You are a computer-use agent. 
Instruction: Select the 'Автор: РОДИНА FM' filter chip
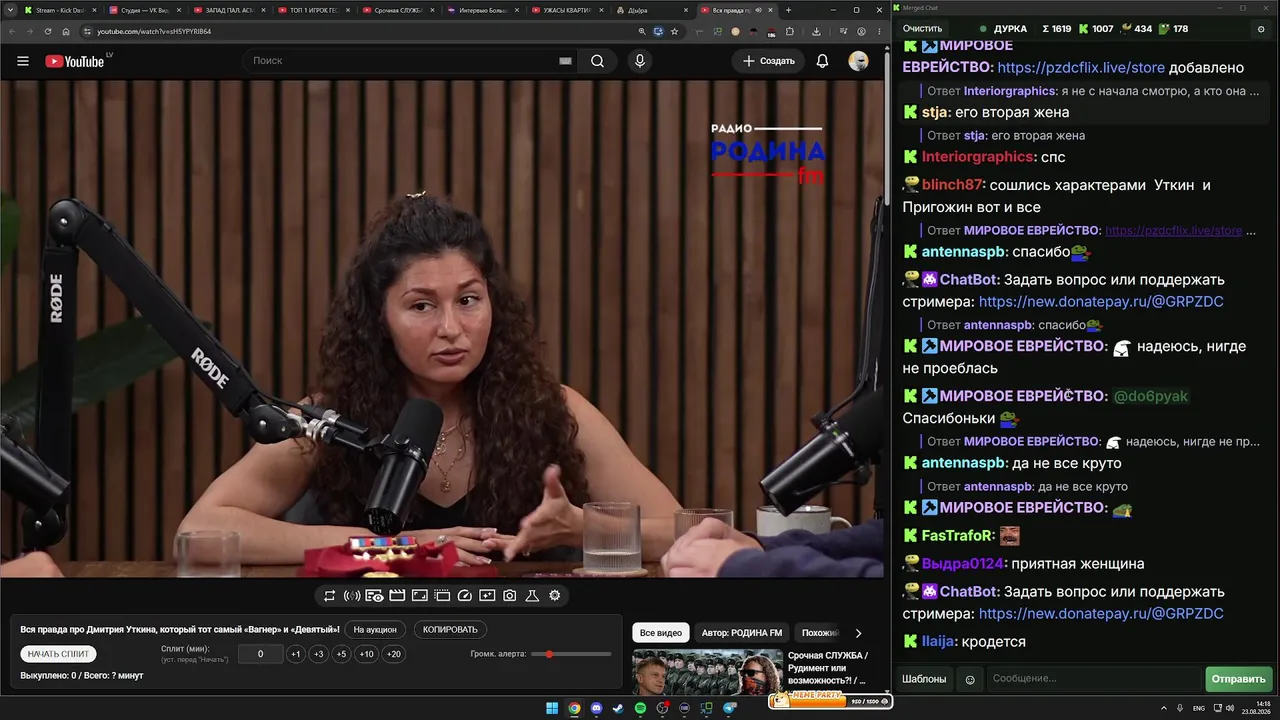(x=742, y=633)
